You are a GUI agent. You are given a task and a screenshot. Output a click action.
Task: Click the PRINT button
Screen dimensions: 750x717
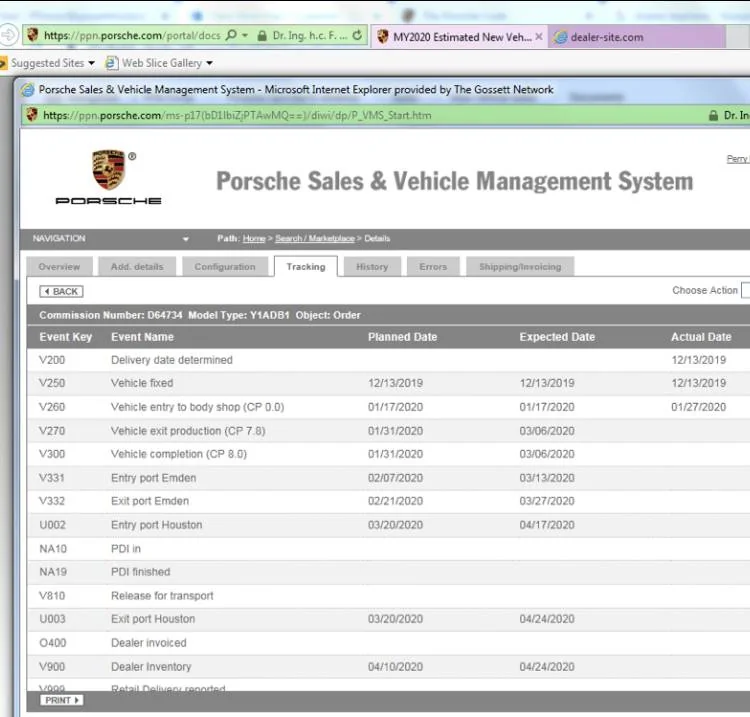coord(62,700)
